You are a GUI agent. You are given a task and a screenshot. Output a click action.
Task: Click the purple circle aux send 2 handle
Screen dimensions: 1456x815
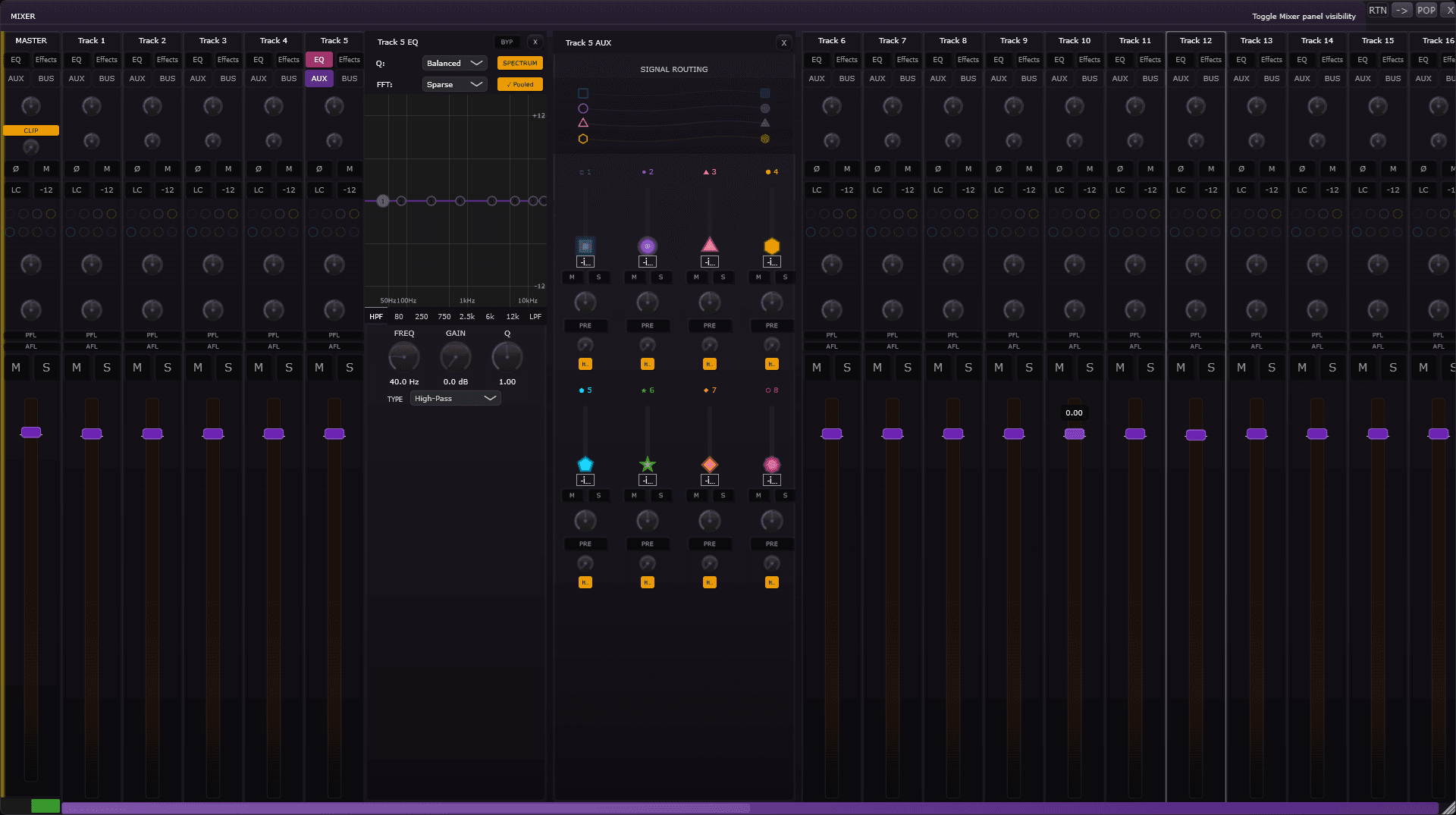click(x=647, y=246)
